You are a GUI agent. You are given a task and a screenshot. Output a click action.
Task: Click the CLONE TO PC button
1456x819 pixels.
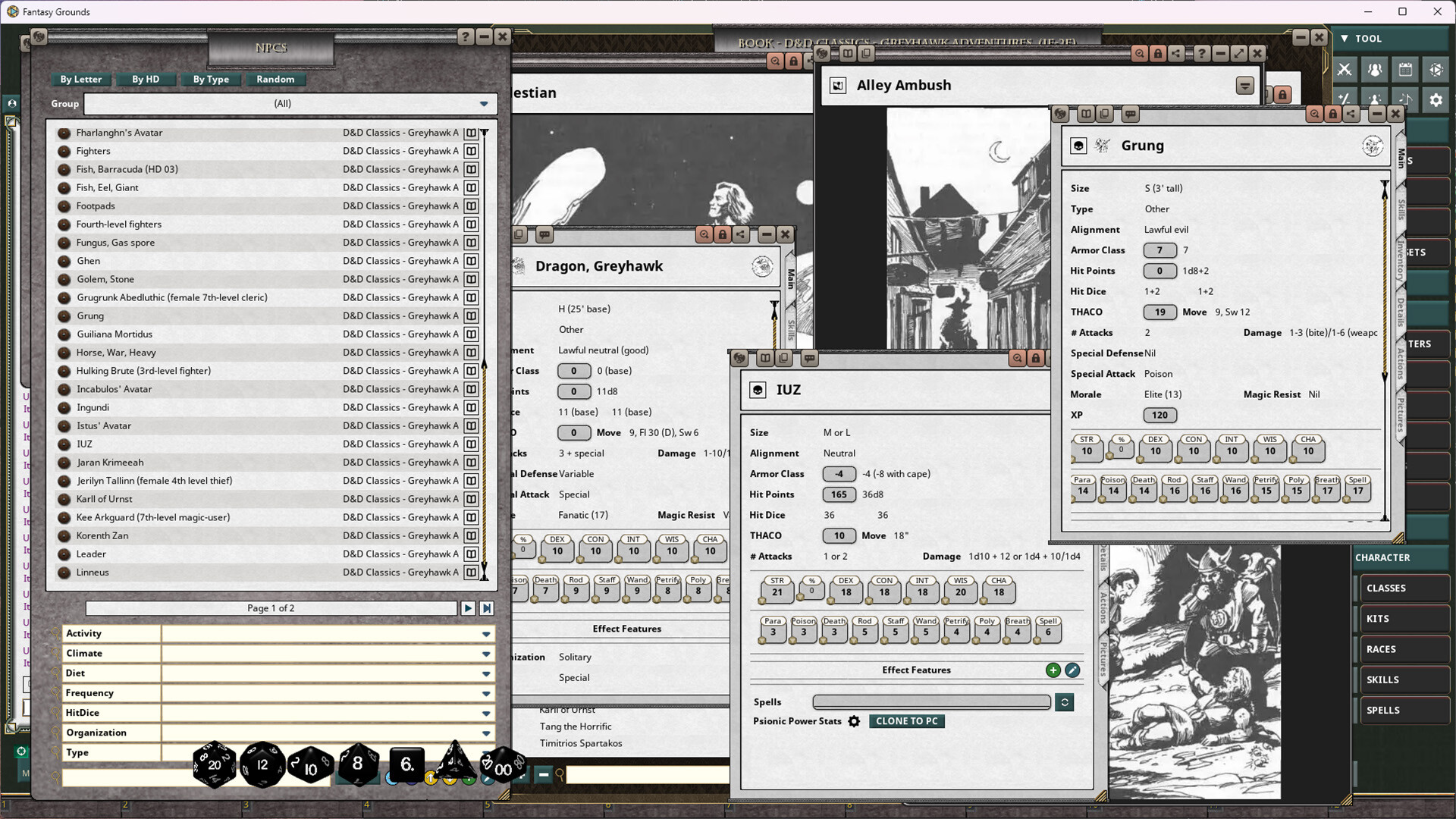(x=907, y=721)
